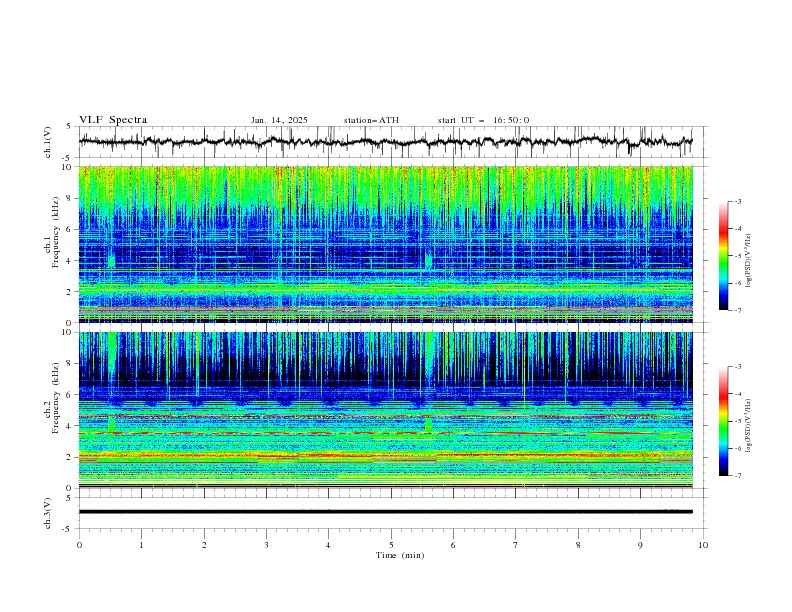792x612 pixels.
Task: Click time axis tick label "5"
Action: 391,545
